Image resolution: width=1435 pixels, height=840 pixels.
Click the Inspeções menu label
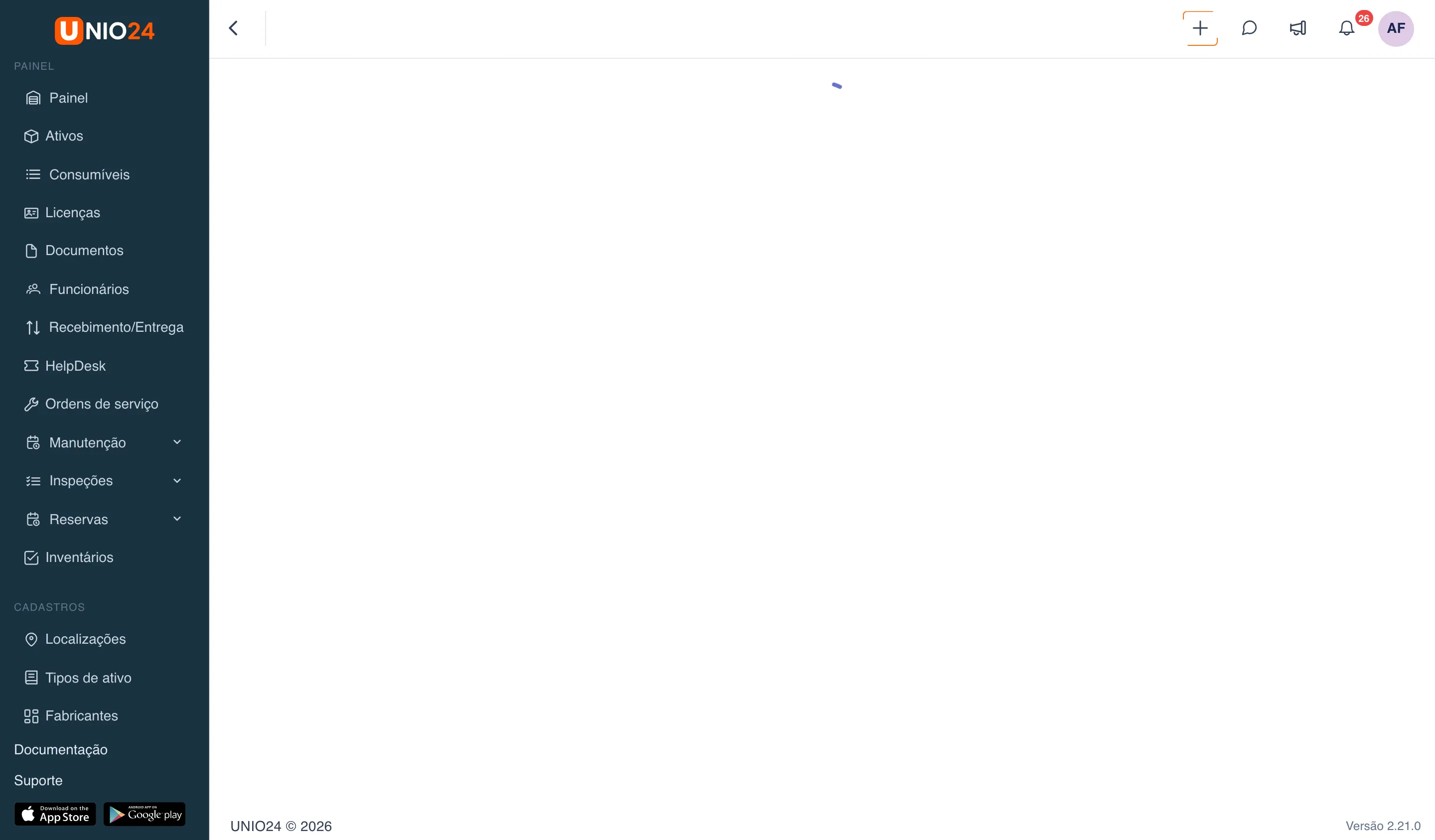[81, 481]
